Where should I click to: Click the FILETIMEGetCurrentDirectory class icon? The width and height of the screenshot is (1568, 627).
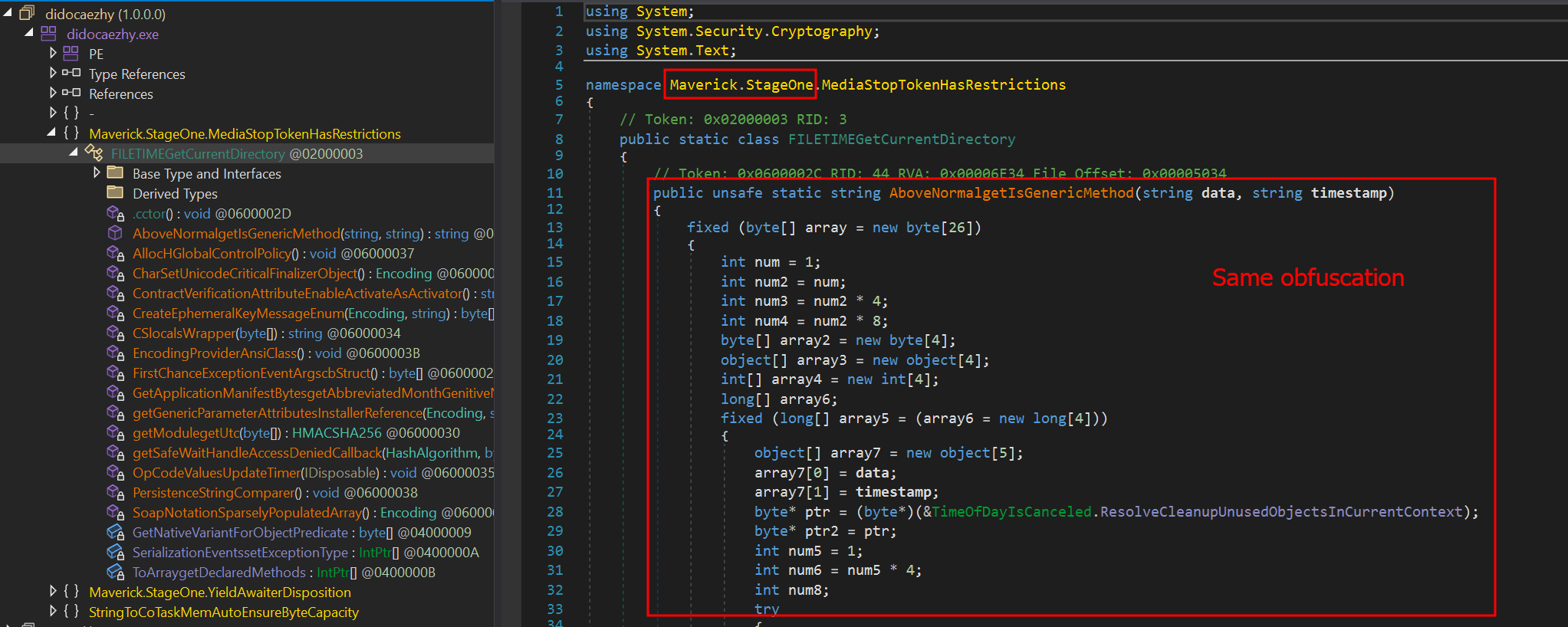(94, 153)
